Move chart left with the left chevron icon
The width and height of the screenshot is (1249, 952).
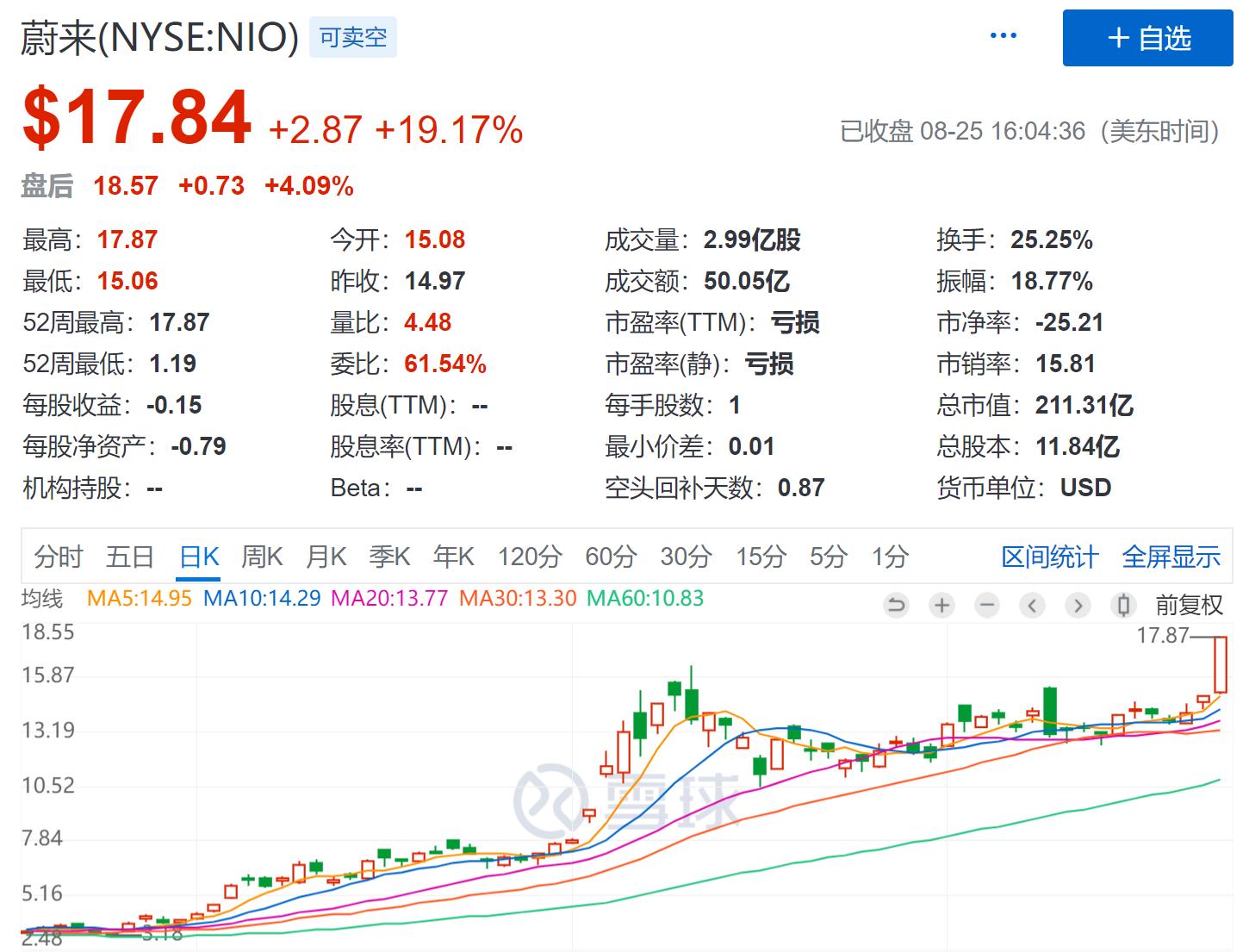click(1032, 606)
